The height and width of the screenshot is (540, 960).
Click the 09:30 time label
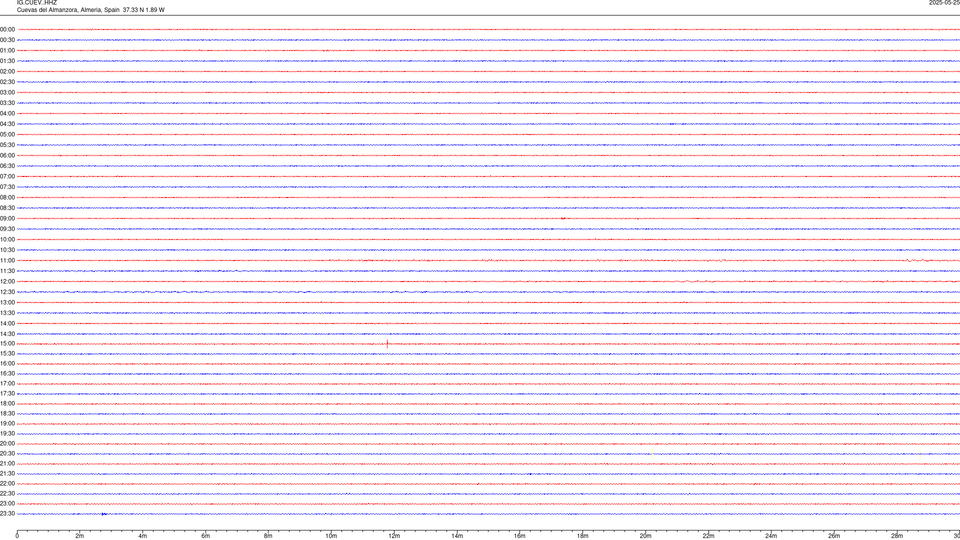pos(7,229)
